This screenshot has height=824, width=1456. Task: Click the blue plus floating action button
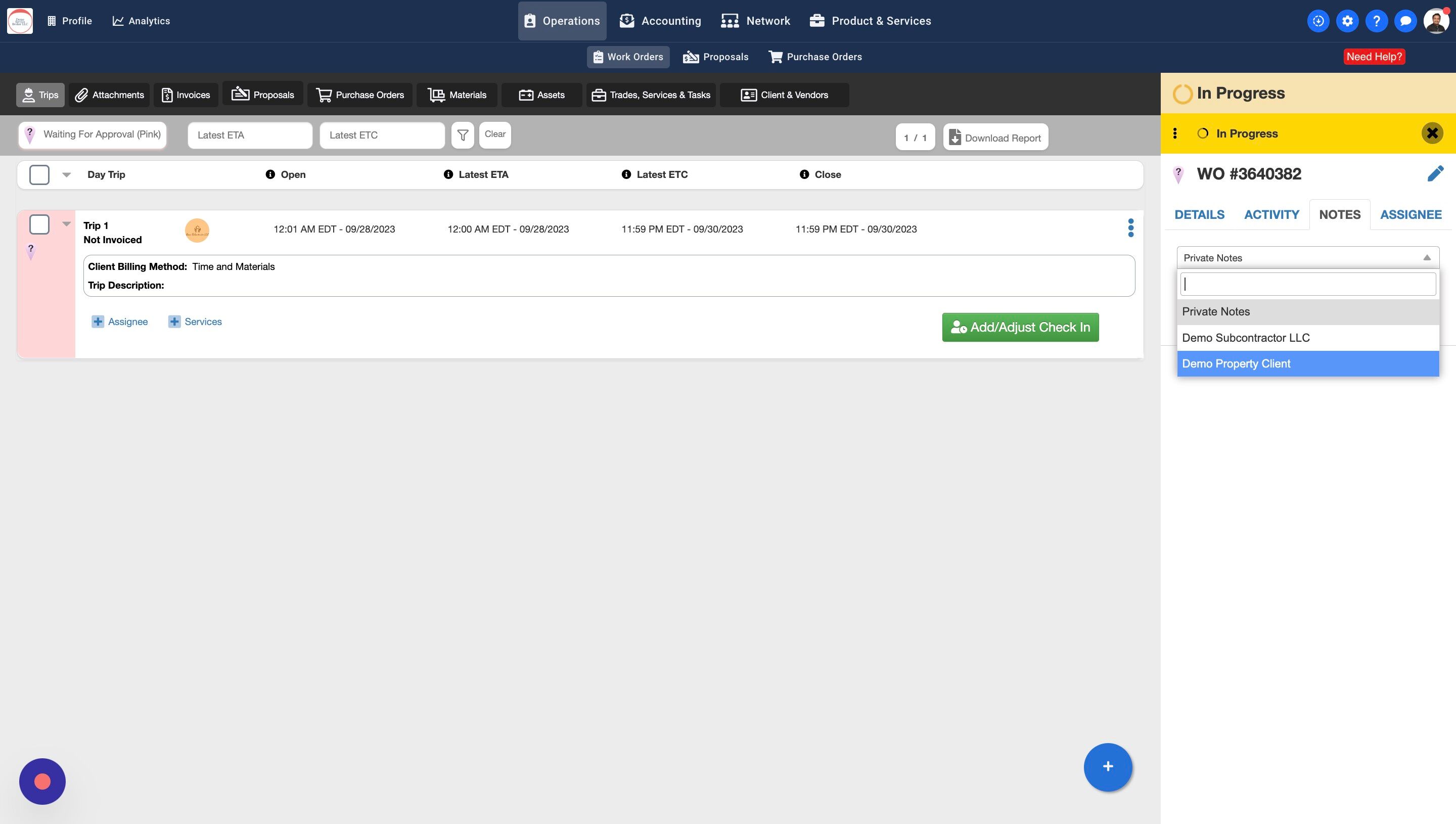[x=1108, y=766]
